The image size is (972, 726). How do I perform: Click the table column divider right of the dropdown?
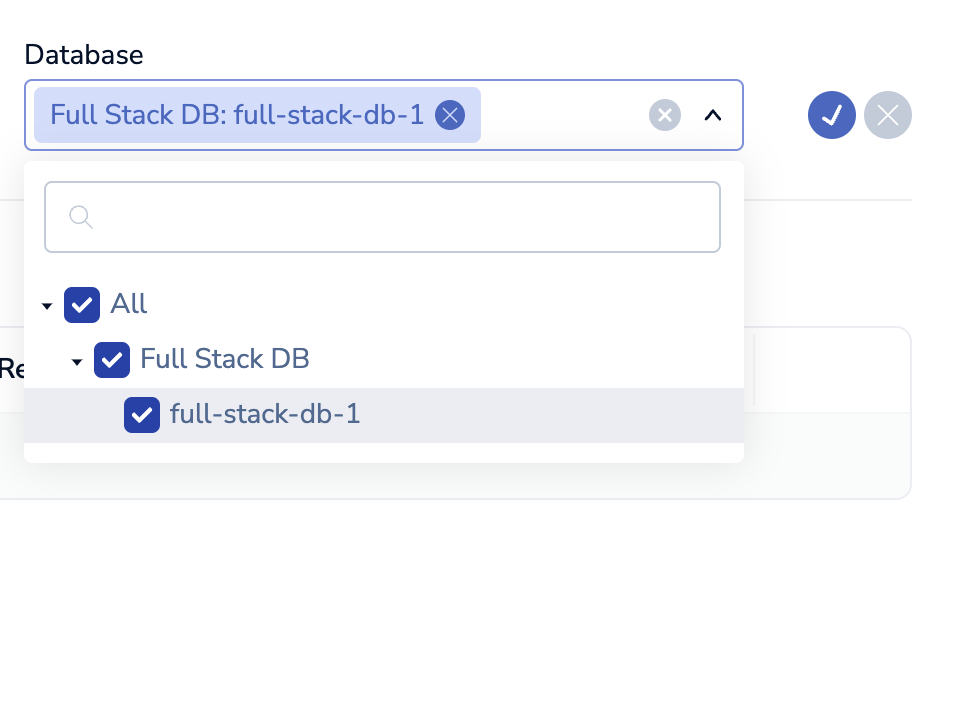(754, 370)
